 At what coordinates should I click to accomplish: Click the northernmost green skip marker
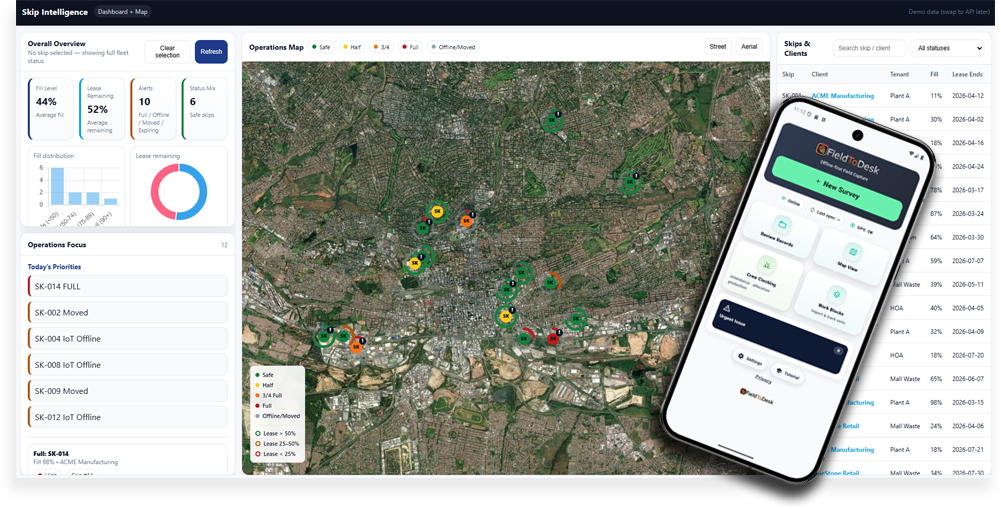click(x=551, y=121)
